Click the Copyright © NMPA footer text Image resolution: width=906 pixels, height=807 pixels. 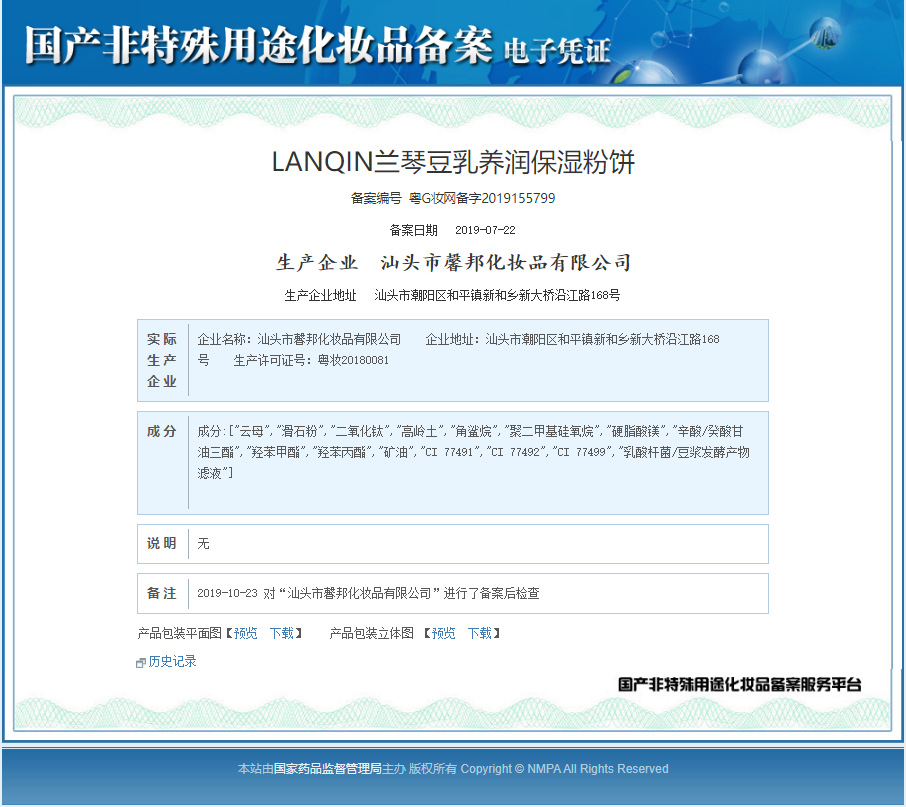click(565, 769)
